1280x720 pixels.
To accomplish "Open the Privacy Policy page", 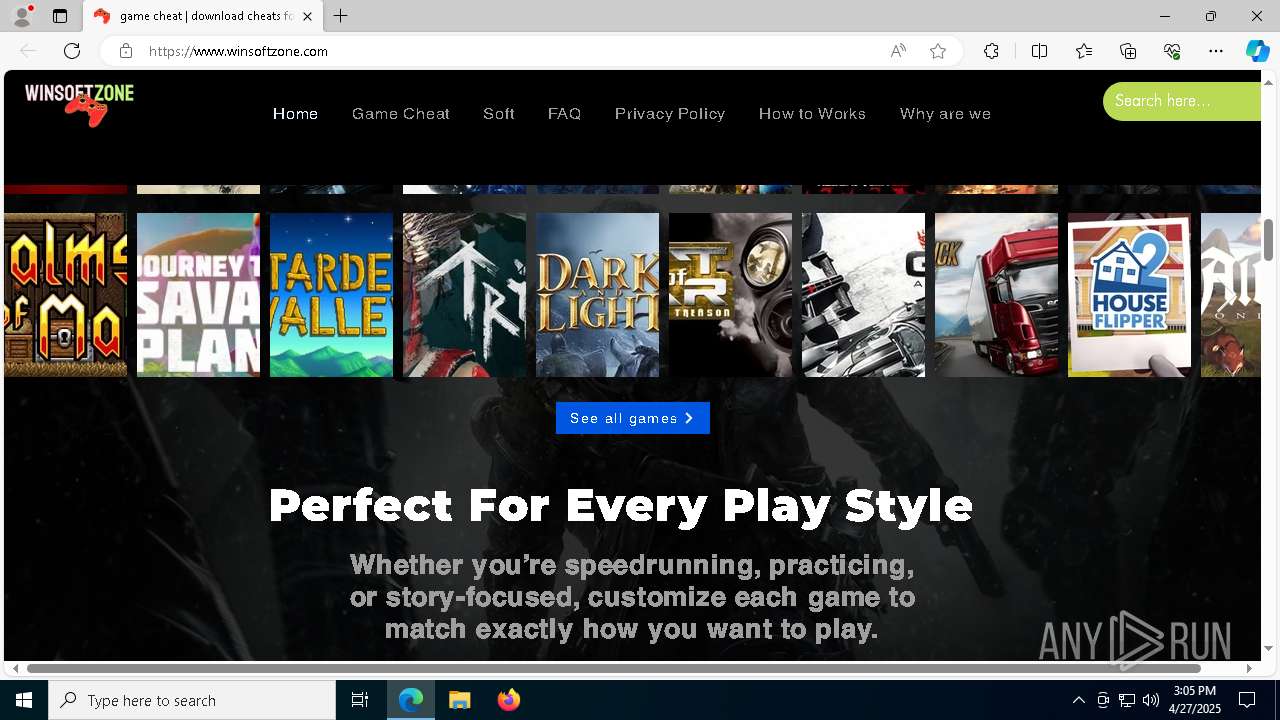I will coord(670,114).
